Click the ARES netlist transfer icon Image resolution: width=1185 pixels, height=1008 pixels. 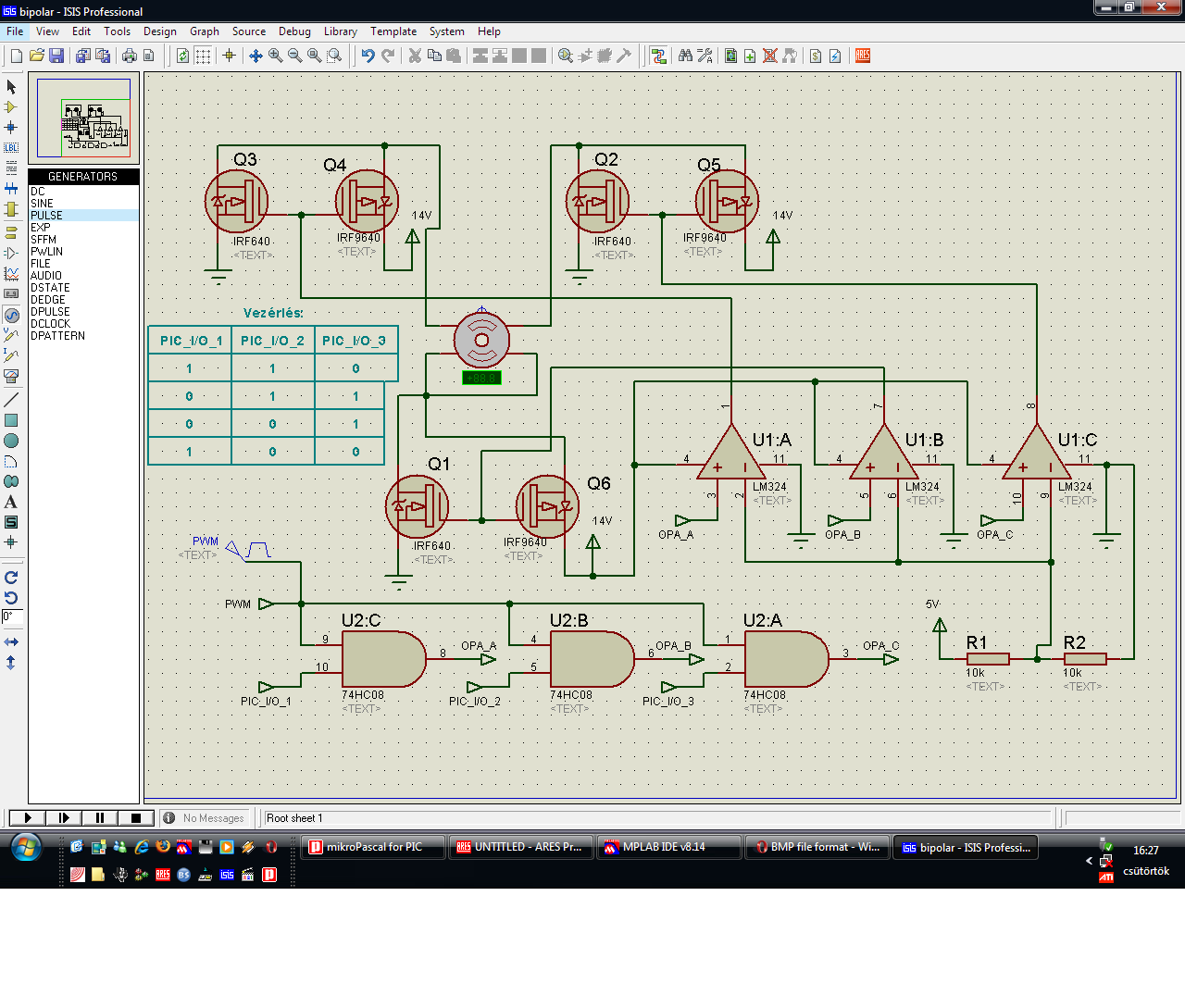click(863, 56)
